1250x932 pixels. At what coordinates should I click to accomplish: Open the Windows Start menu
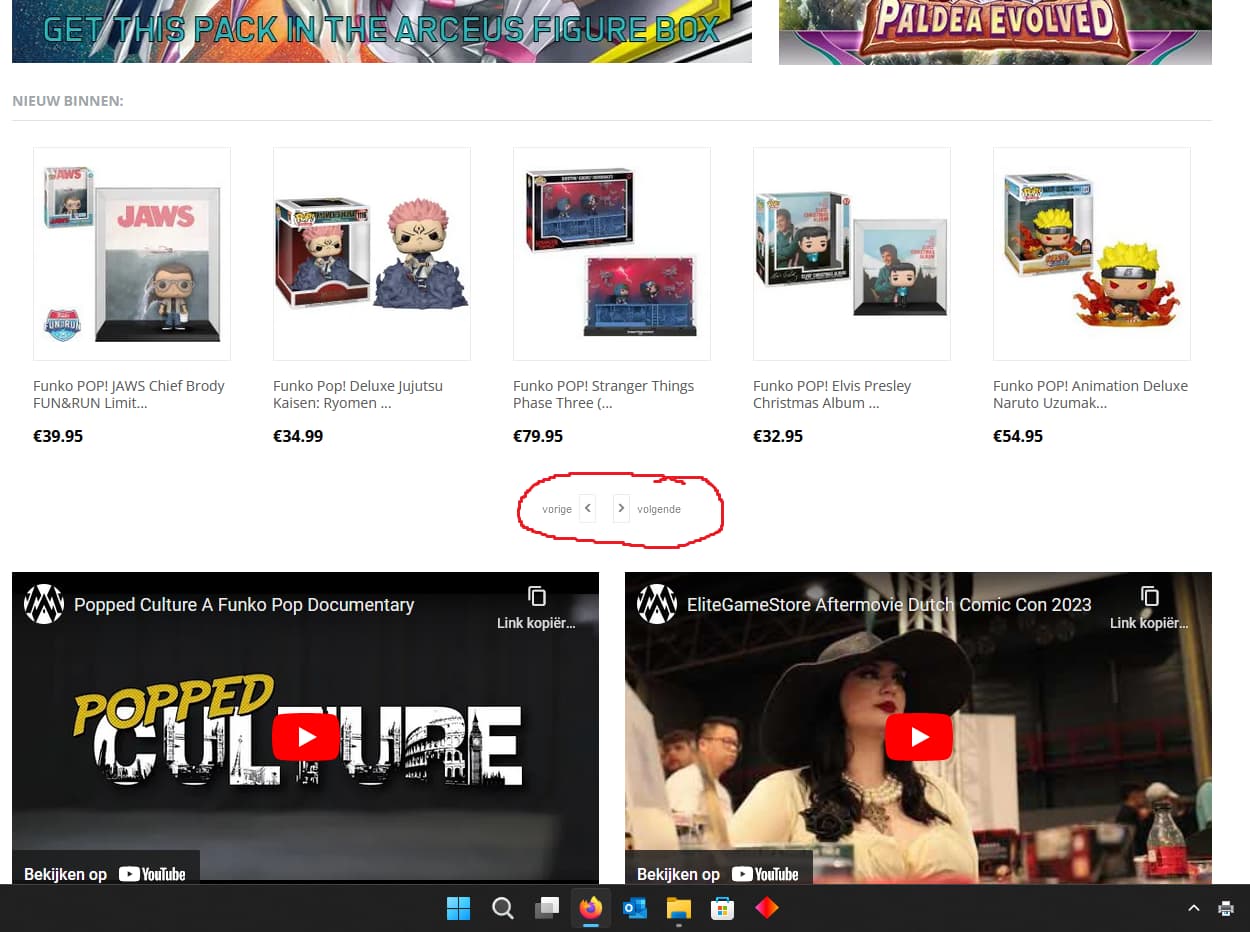(x=459, y=908)
